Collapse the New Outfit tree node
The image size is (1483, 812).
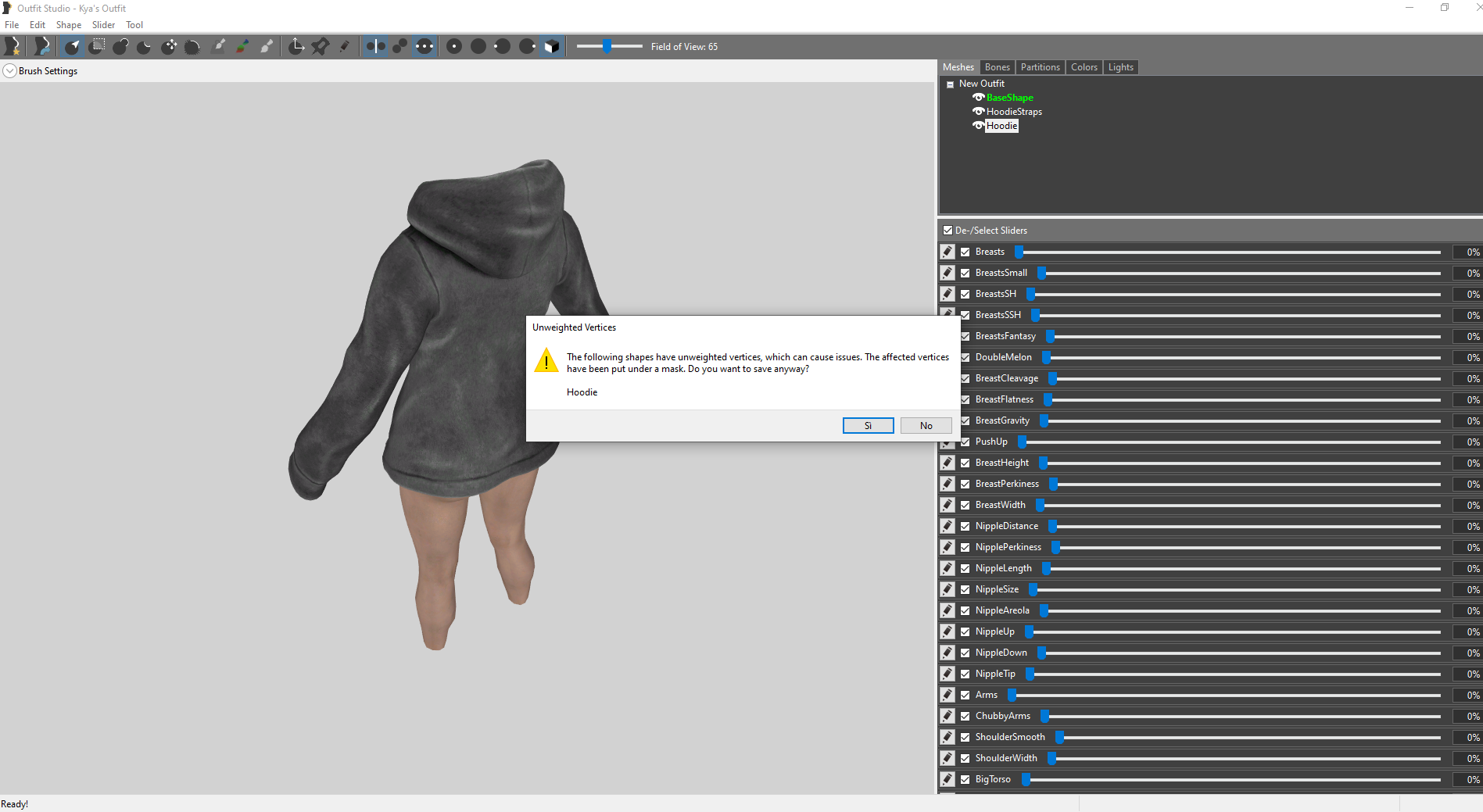(x=950, y=84)
